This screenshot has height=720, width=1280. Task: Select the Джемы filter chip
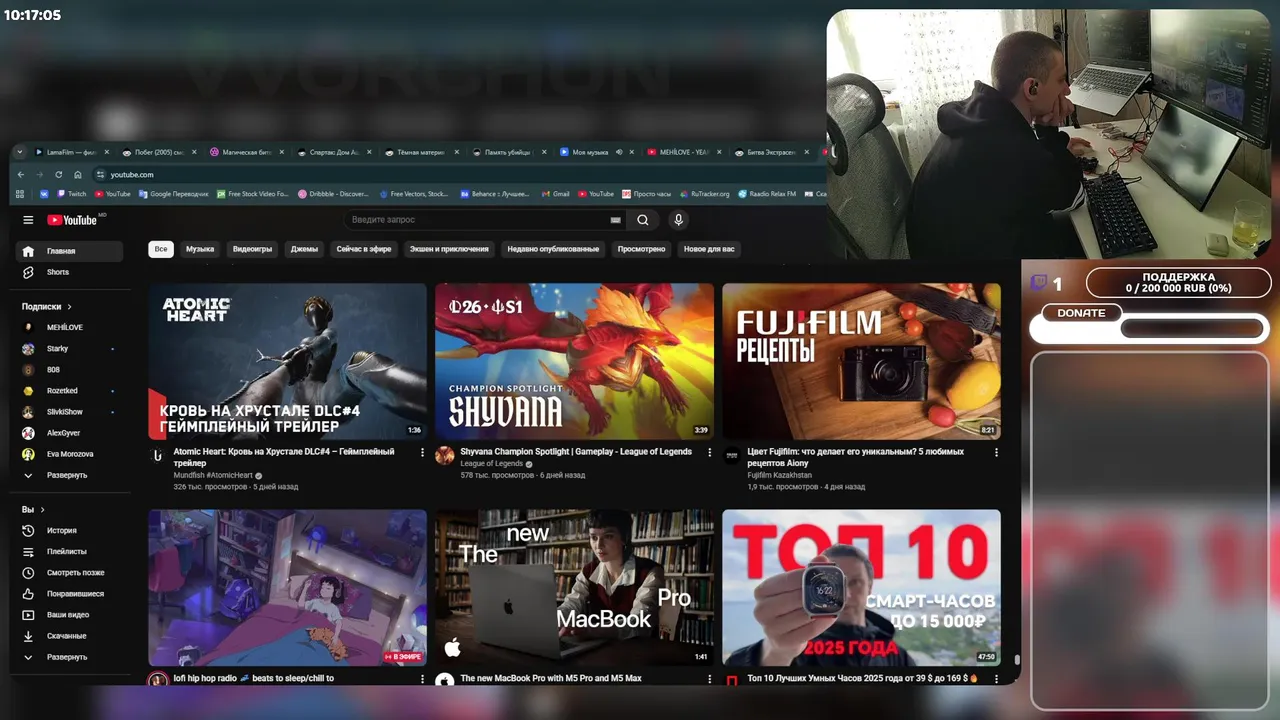[x=304, y=249]
